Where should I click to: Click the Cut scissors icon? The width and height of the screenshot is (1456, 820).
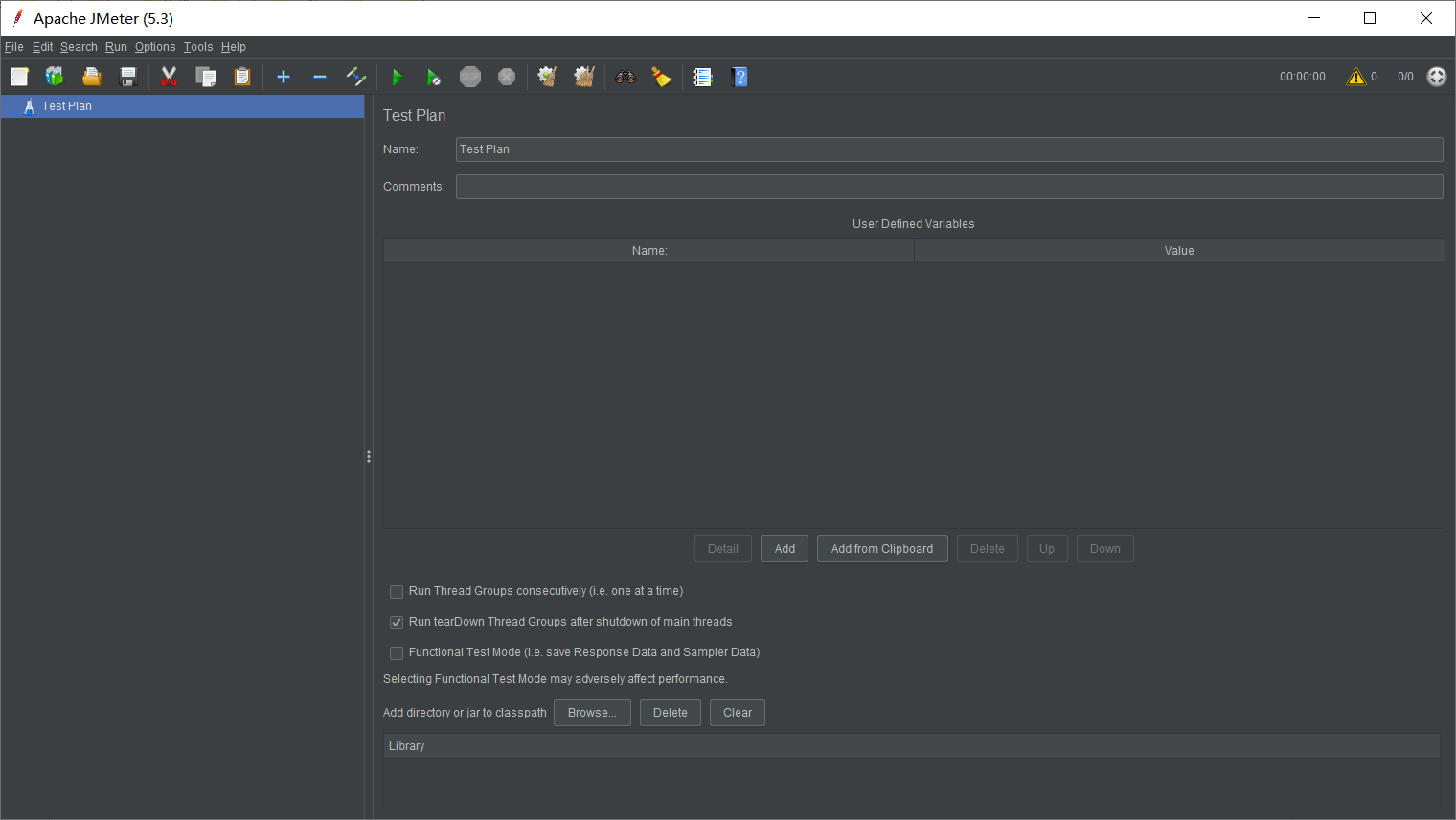pos(170,77)
